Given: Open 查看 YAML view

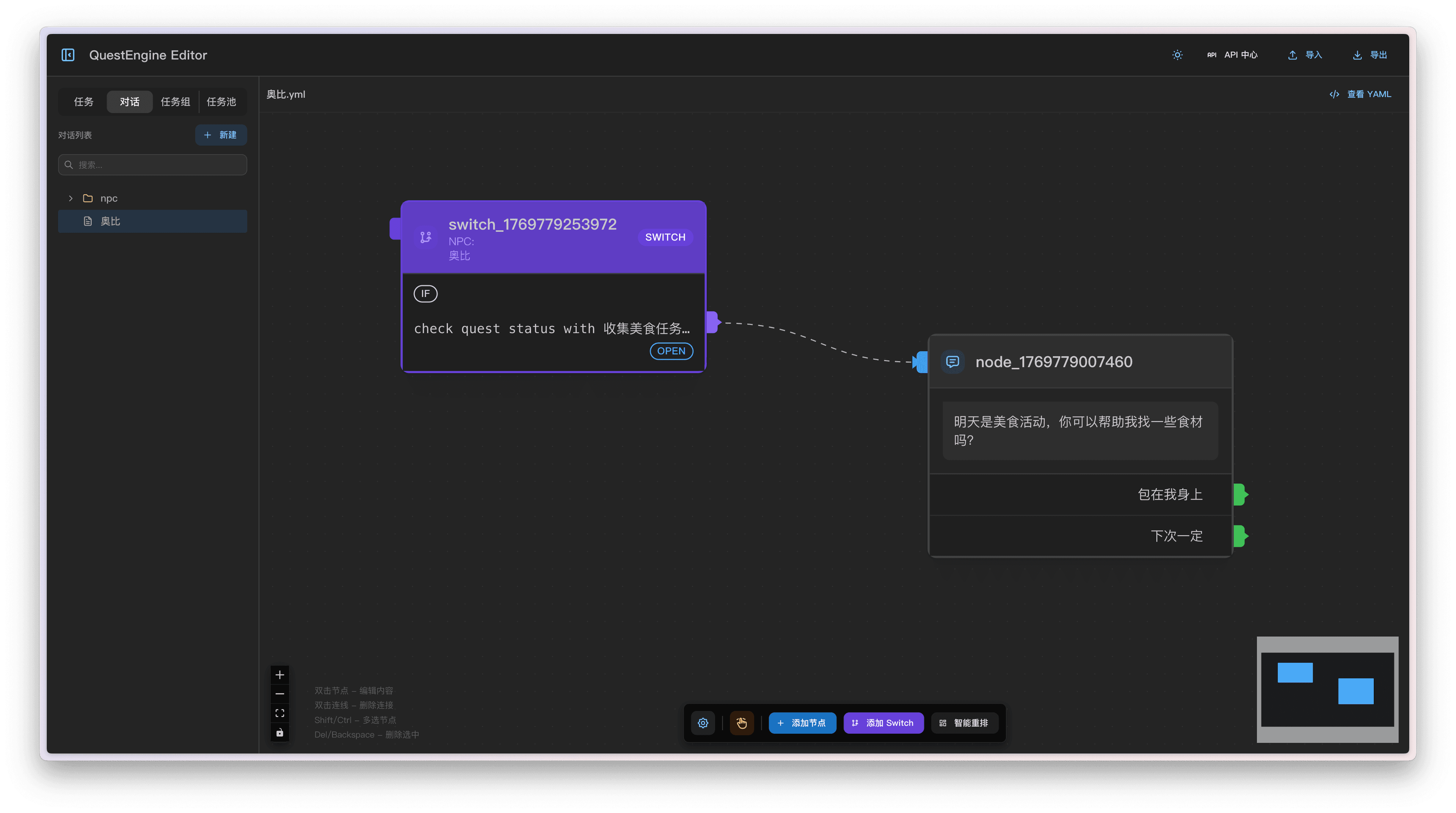Looking at the screenshot, I should click(1360, 94).
